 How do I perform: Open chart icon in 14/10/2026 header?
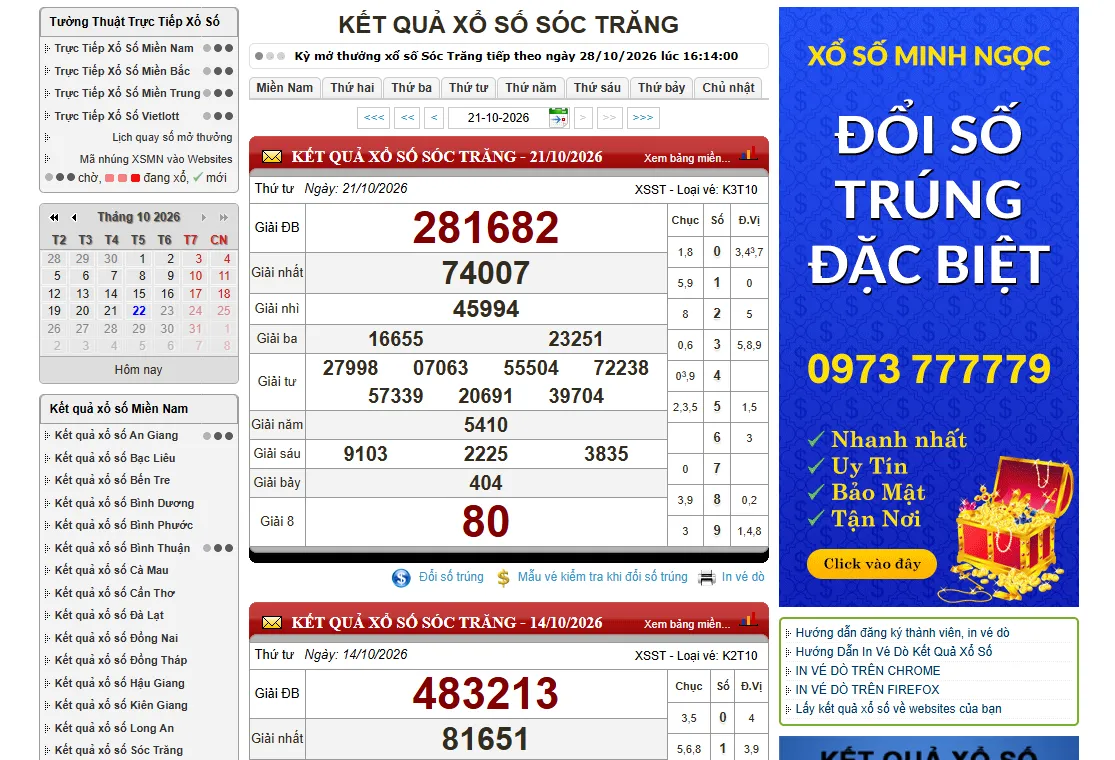(748, 620)
